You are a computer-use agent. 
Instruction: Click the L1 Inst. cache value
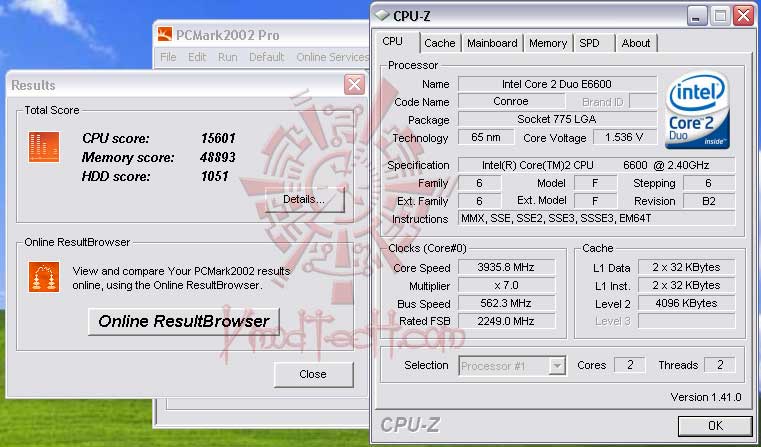[x=686, y=285]
